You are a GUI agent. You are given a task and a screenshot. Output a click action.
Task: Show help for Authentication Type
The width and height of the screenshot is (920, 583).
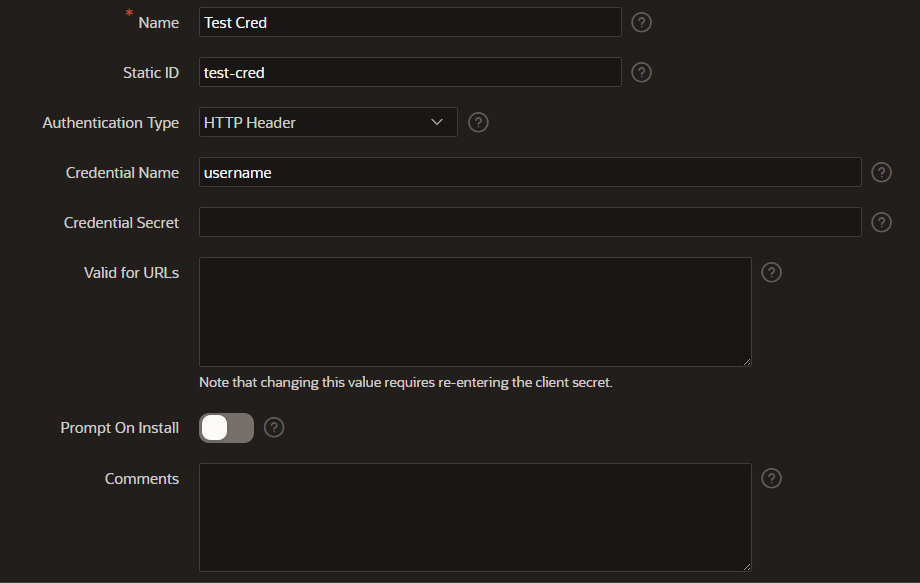coord(478,122)
